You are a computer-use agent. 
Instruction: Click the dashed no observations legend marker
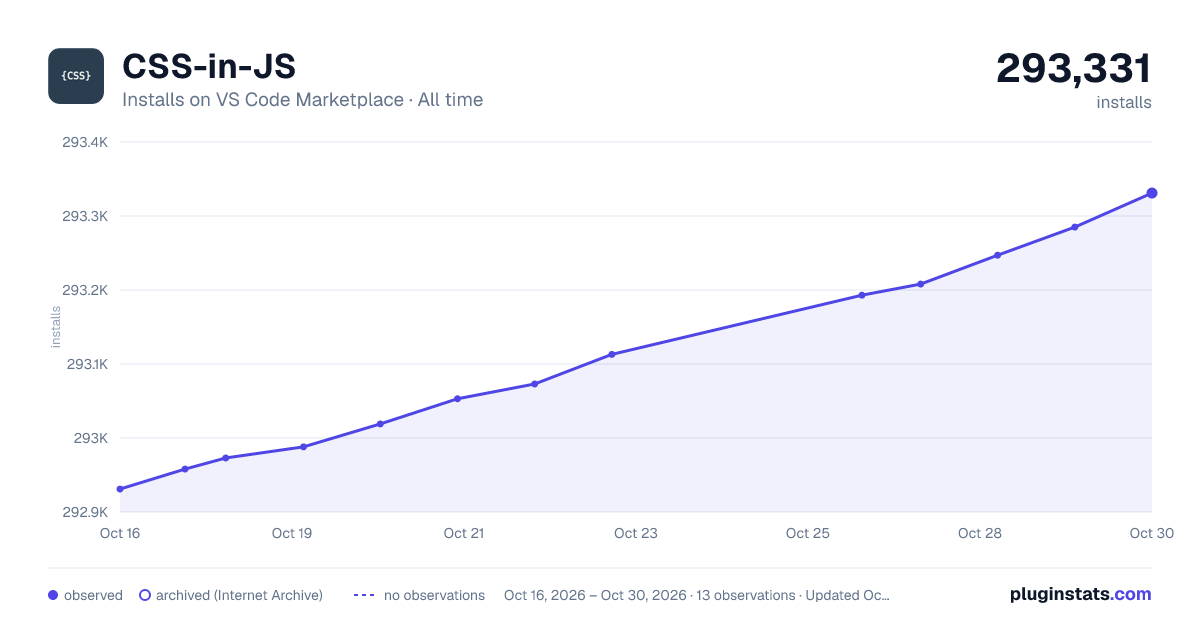[x=364, y=595]
